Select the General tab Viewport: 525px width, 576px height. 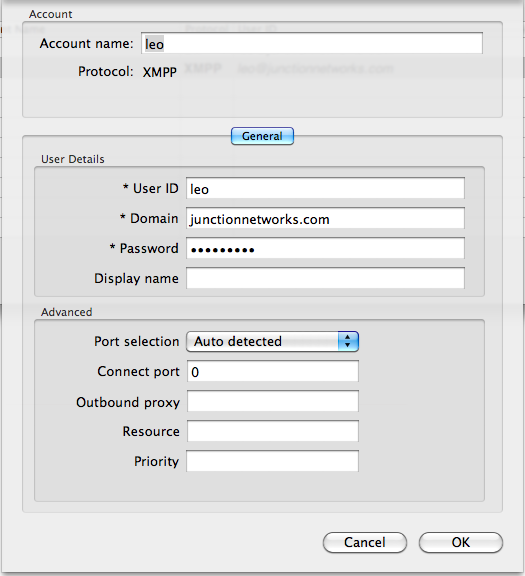[262, 136]
